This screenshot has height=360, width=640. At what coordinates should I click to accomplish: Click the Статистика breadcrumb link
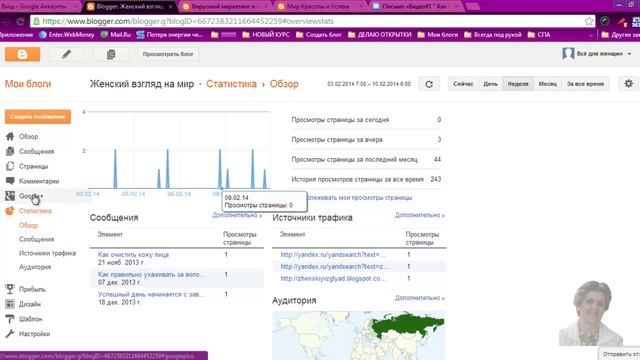[231, 84]
